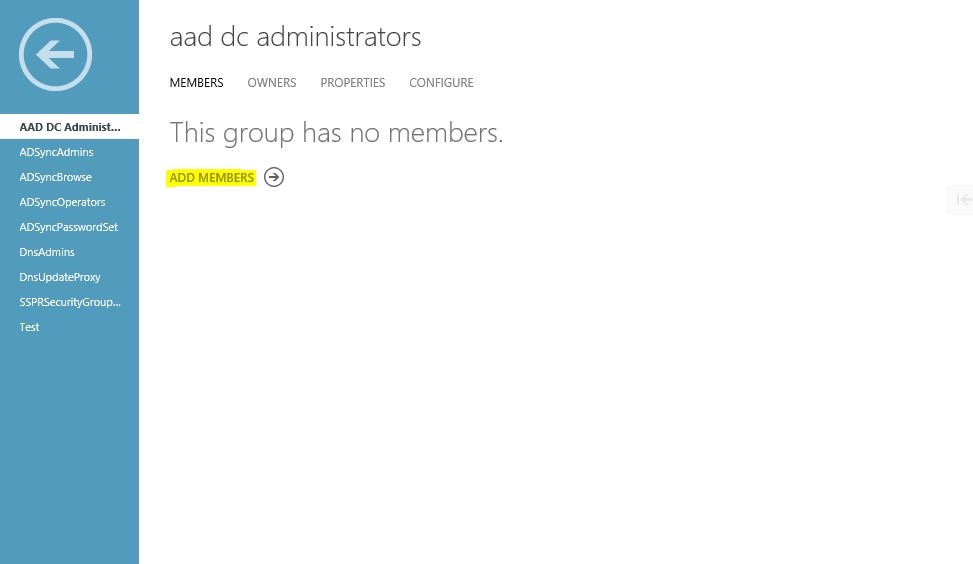Expand the collapsed panel at right edge

(x=961, y=200)
